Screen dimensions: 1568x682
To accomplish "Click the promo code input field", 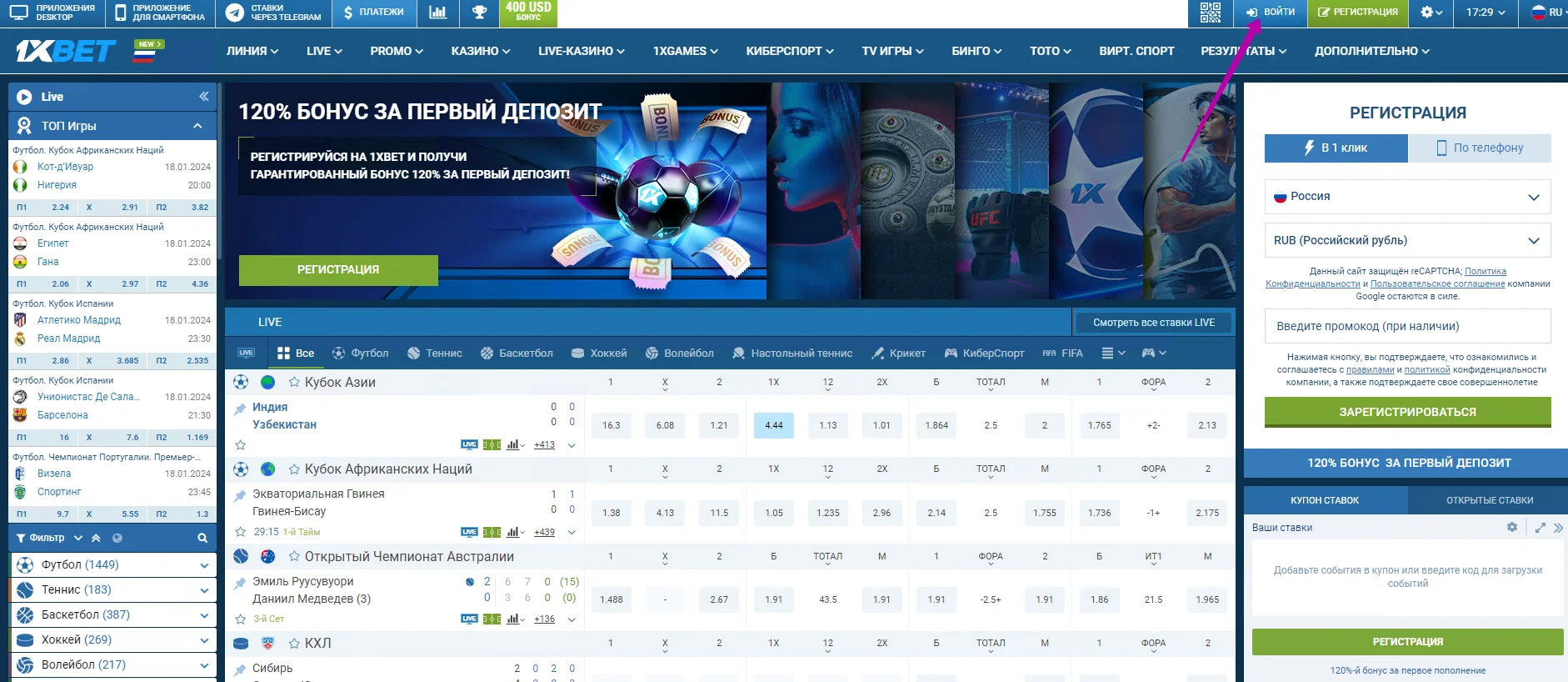I will click(x=1407, y=326).
